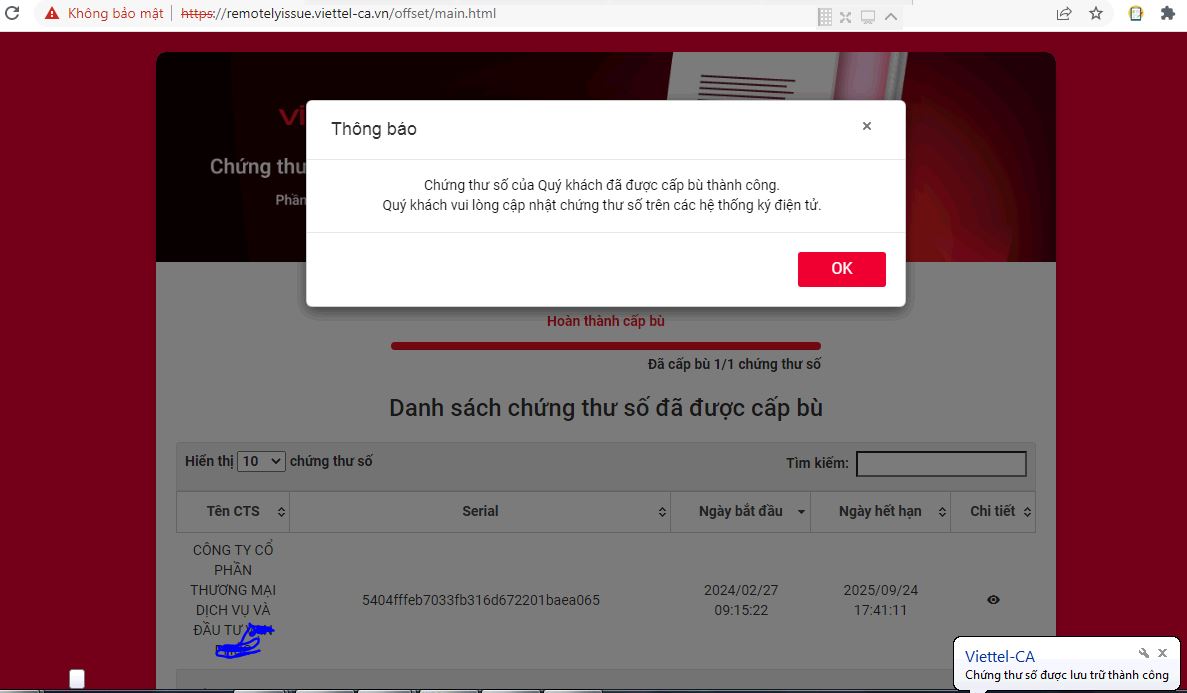This screenshot has width=1187, height=693.
Task: Click the fullscreen arrows icon in top overlay
Action: pyautogui.click(x=846, y=16)
